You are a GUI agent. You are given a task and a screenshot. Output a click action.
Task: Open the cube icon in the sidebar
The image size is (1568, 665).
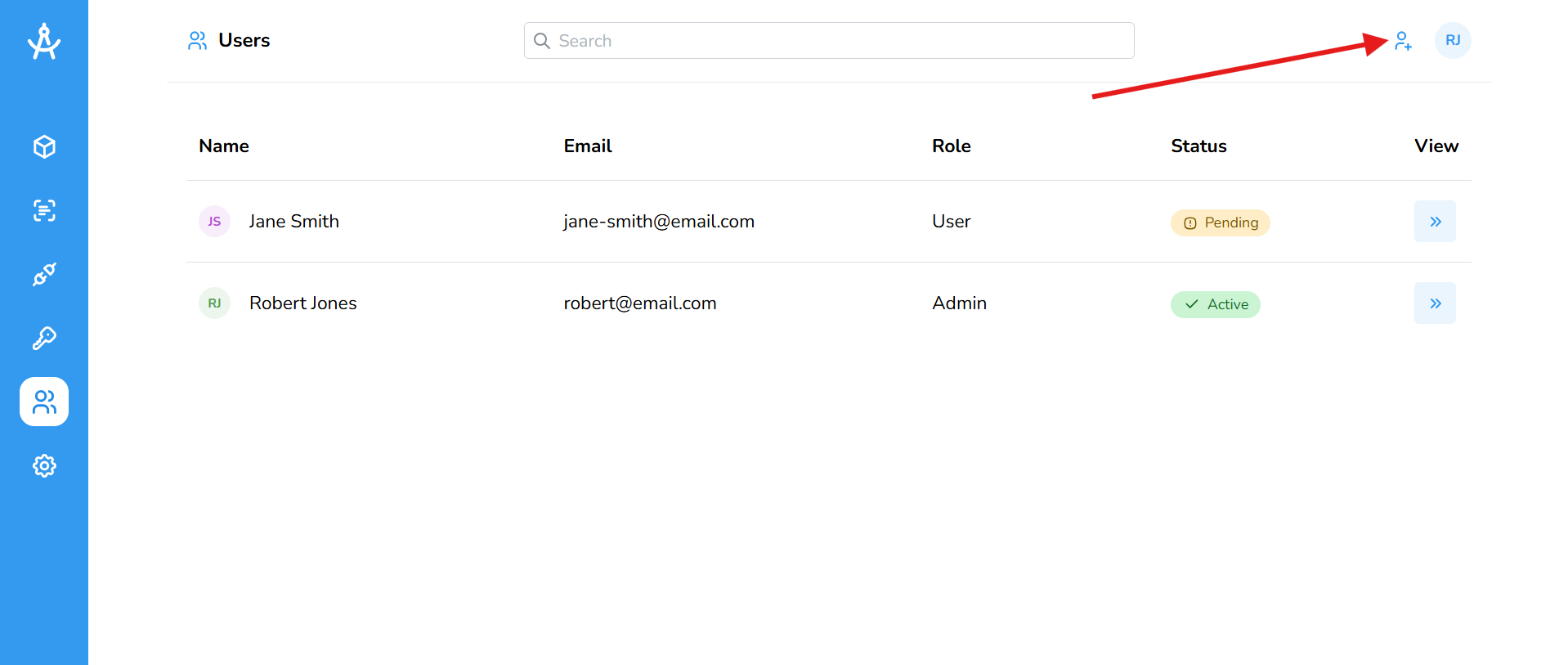44,146
